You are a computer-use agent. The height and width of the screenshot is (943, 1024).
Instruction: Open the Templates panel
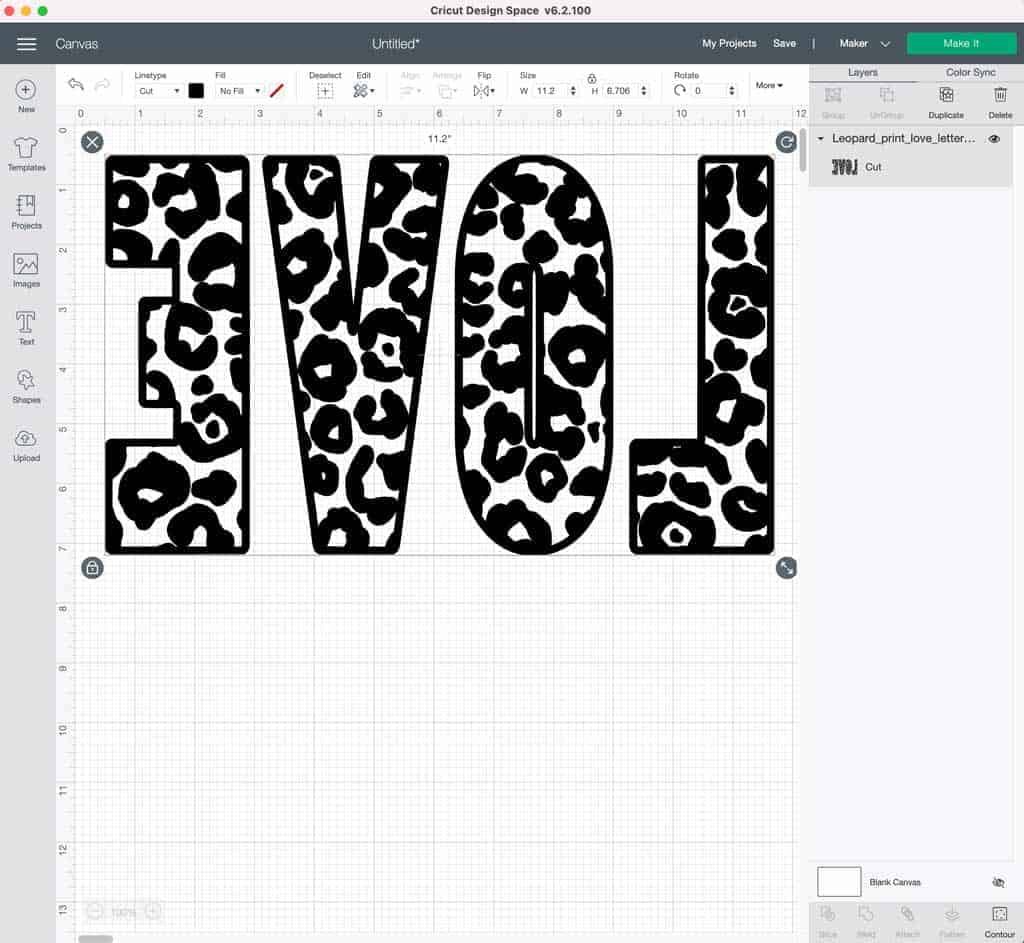(x=26, y=154)
